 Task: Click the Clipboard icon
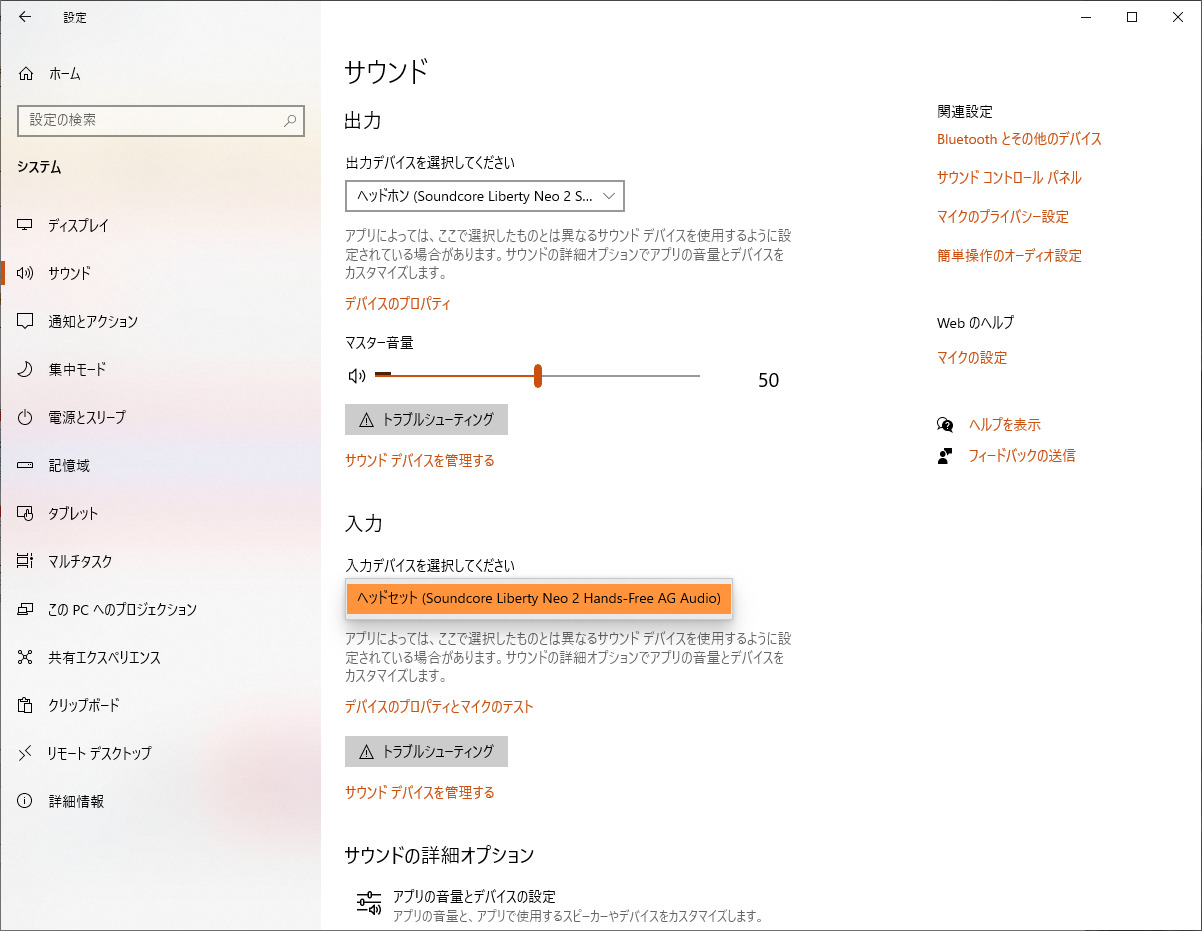(x=25, y=705)
